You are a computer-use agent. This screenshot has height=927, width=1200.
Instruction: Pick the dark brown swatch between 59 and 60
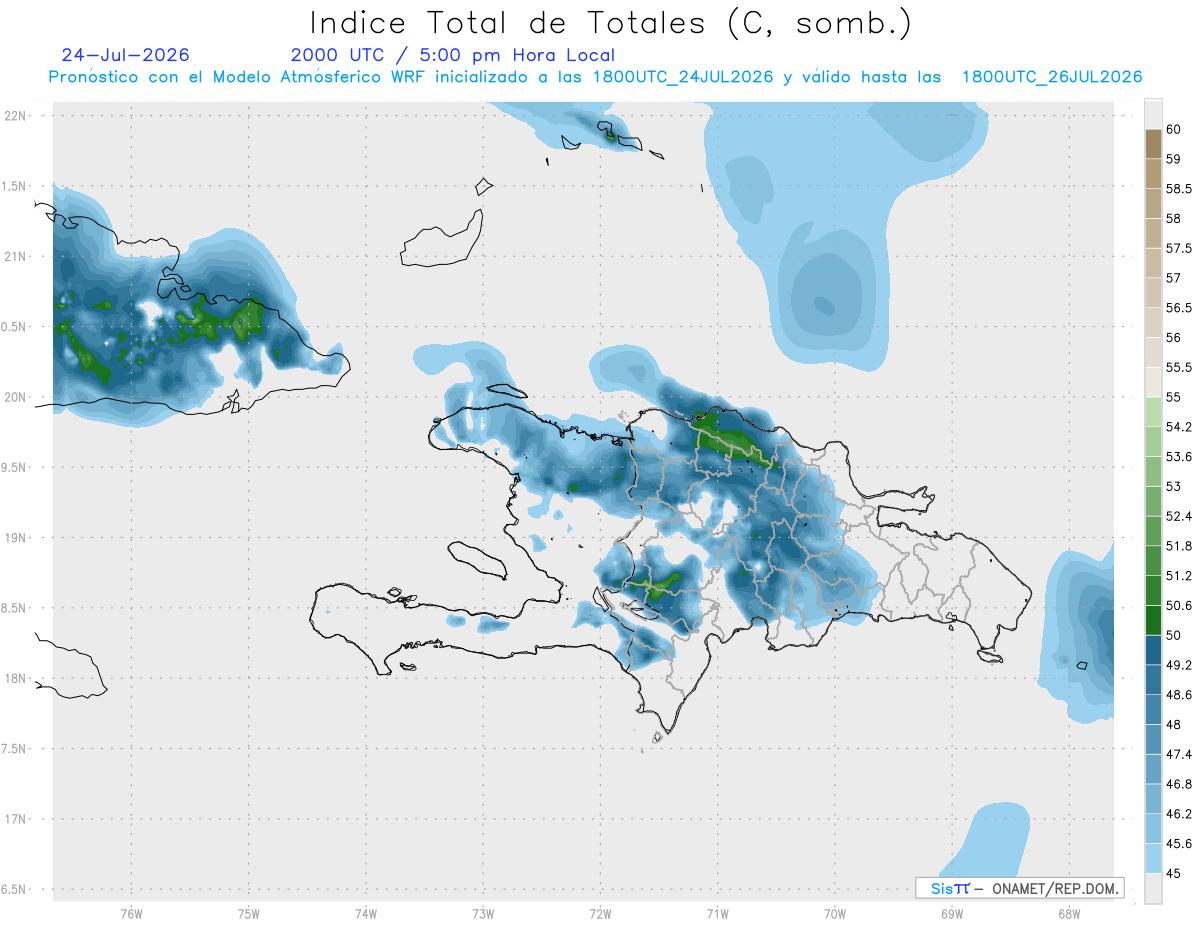pyautogui.click(x=1153, y=144)
